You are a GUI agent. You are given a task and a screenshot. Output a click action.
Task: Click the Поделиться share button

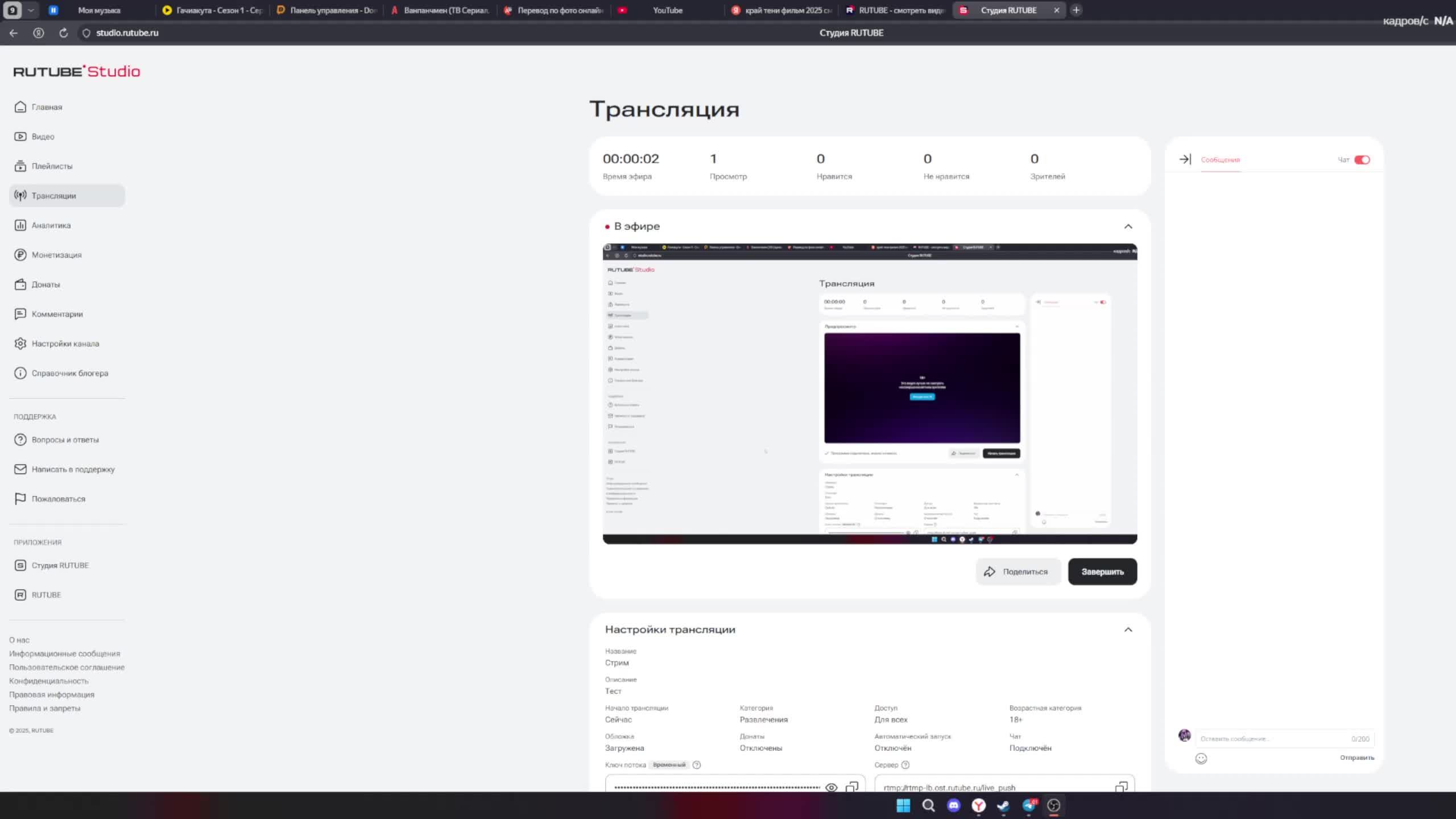click(x=1017, y=572)
